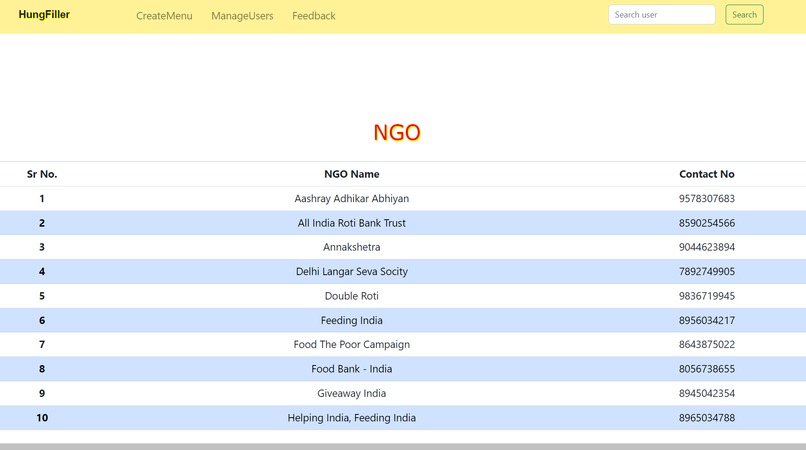Select the Double Roti name cell
This screenshot has width=806, height=450.
click(352, 296)
